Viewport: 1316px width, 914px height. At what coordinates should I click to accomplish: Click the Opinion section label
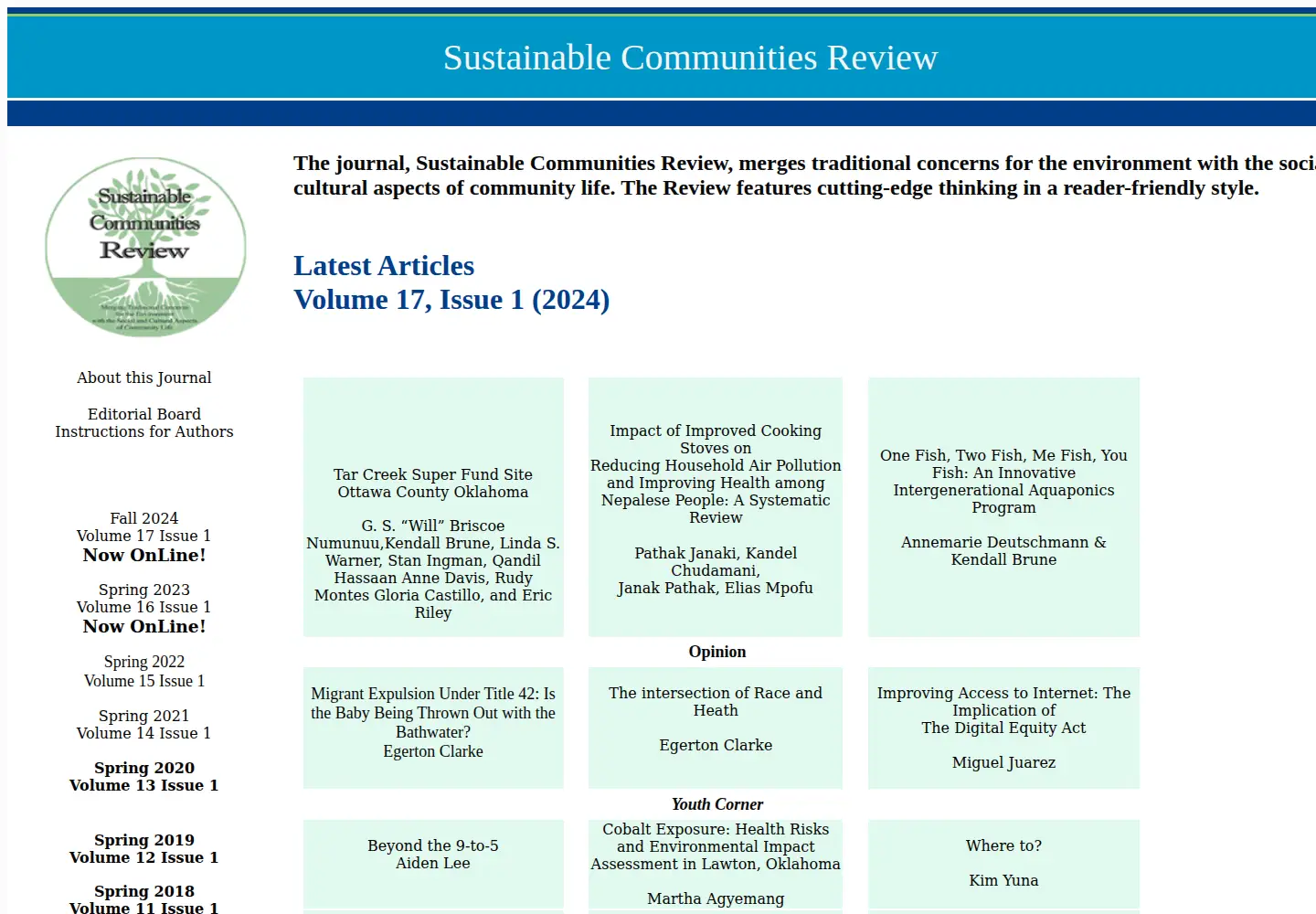(x=717, y=652)
